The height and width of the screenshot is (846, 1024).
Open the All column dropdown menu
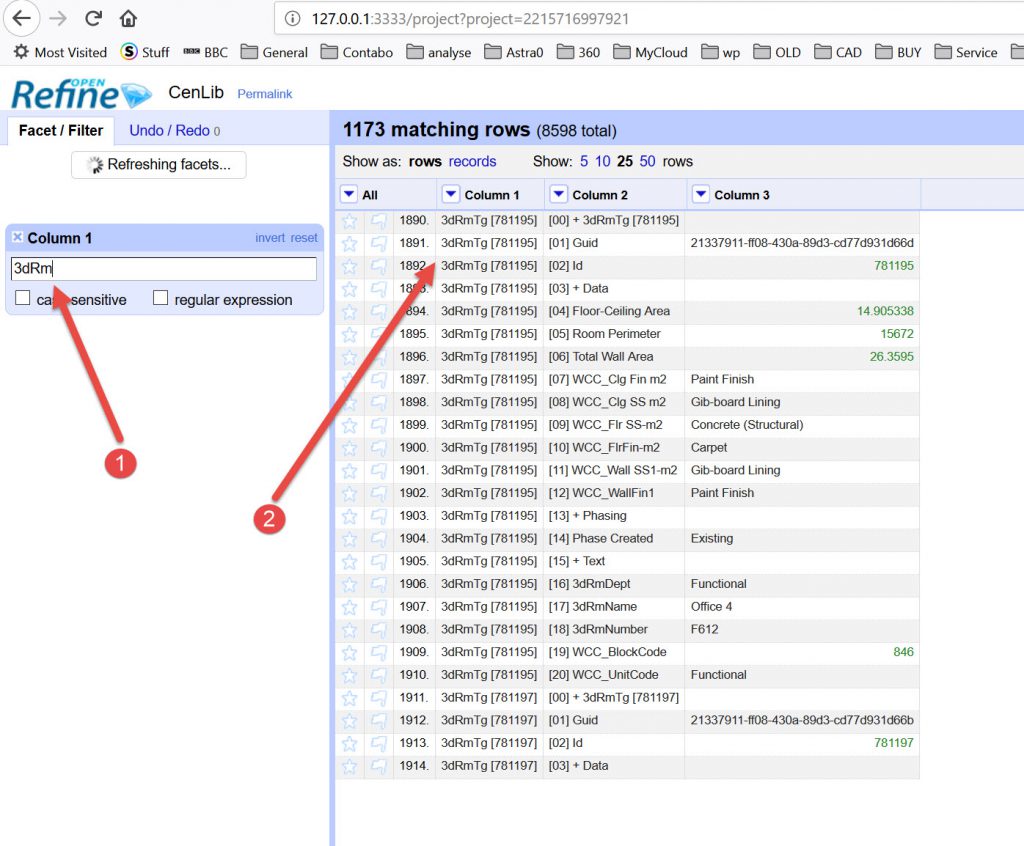tap(348, 194)
